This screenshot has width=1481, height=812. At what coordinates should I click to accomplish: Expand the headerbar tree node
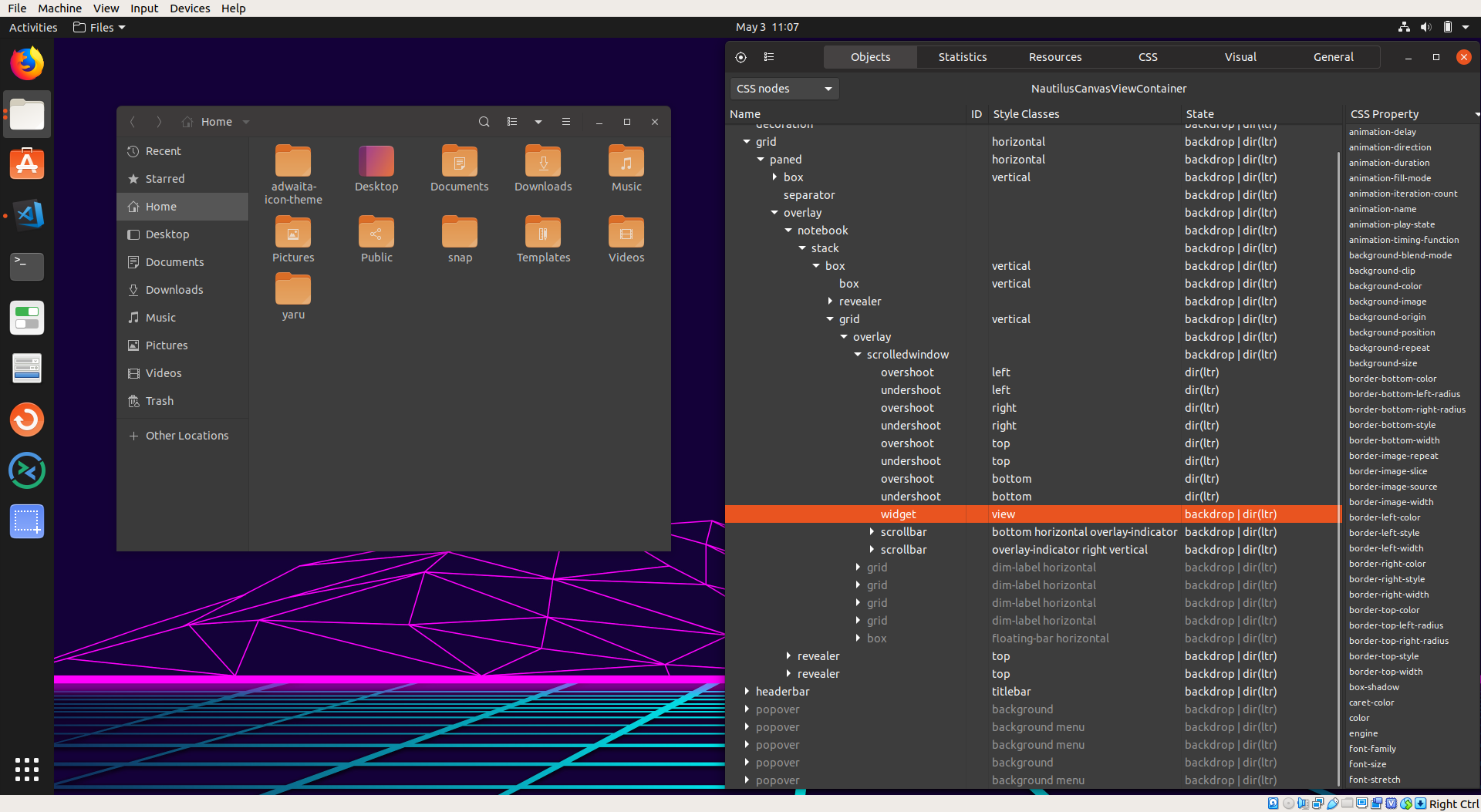tap(747, 692)
